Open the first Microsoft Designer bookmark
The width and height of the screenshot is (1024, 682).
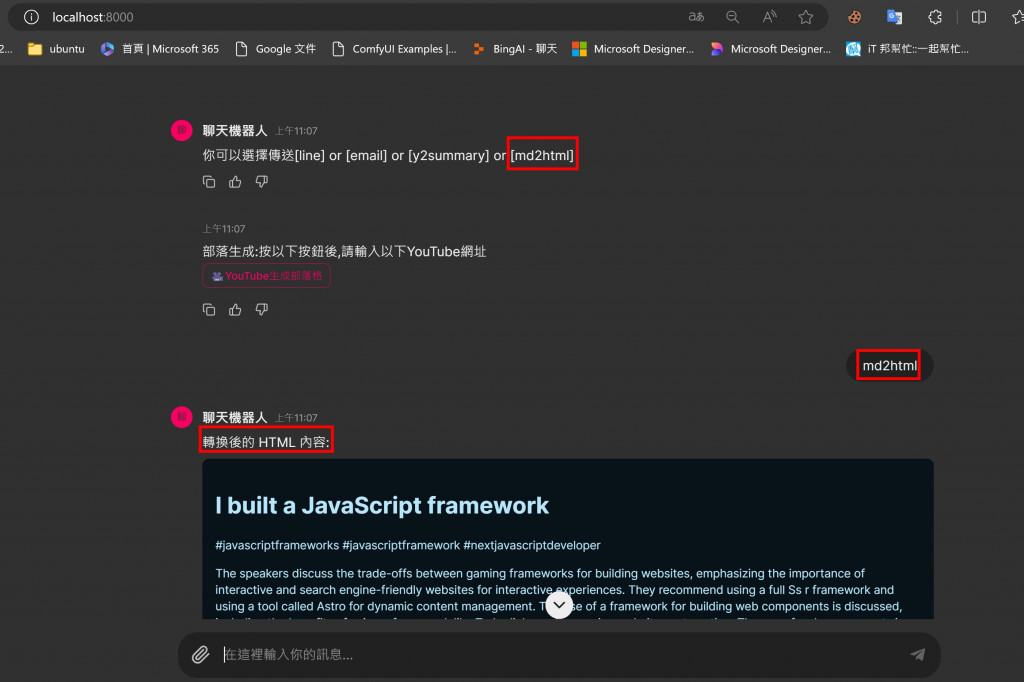(633, 49)
